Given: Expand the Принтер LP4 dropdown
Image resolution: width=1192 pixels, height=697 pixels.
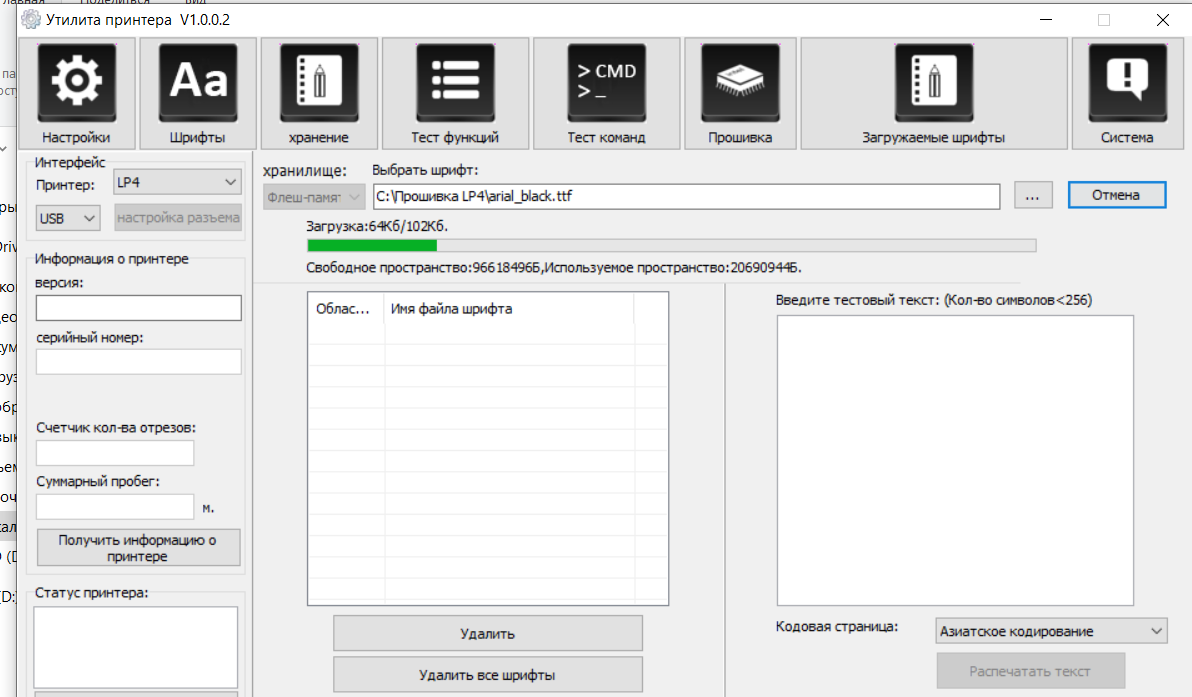Looking at the screenshot, I should pyautogui.click(x=177, y=182).
